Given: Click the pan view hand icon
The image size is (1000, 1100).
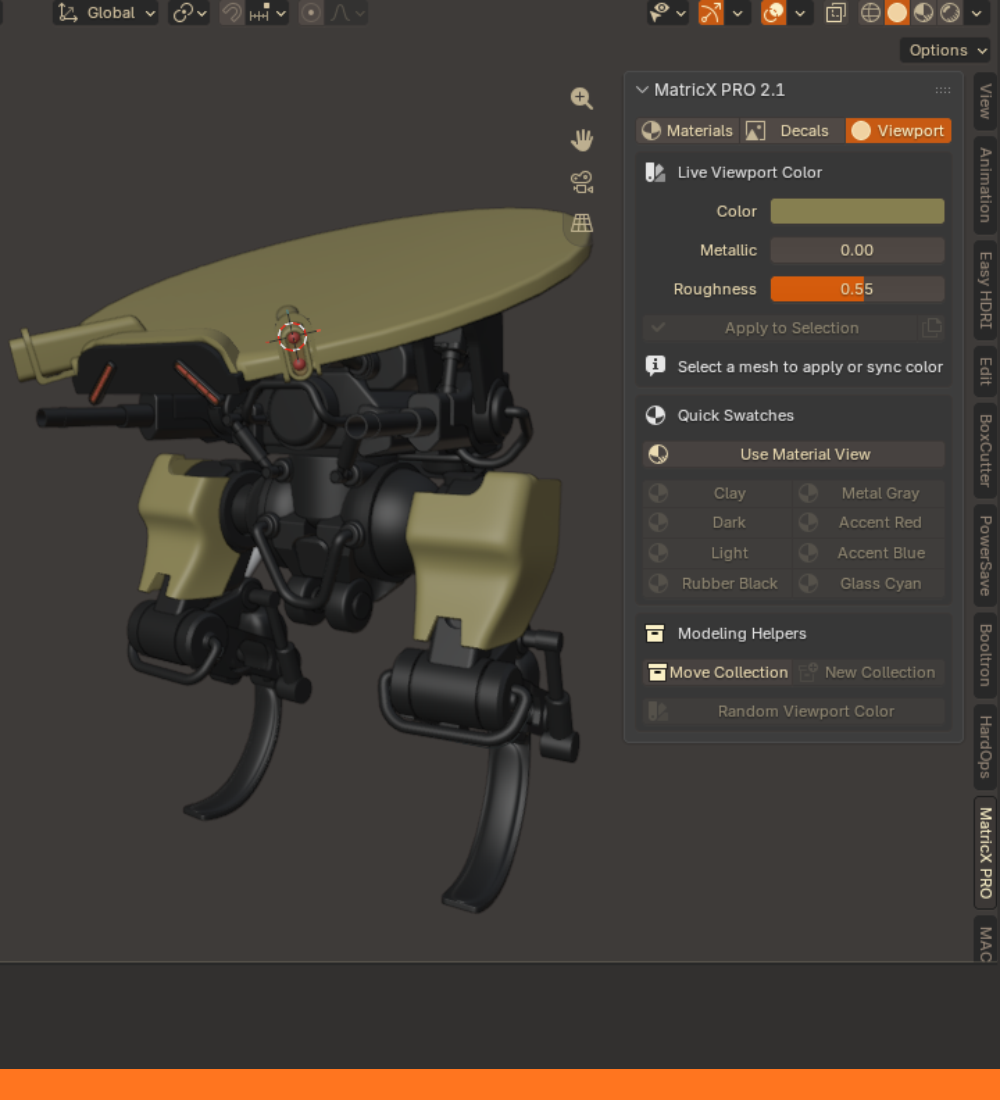Looking at the screenshot, I should tap(582, 140).
